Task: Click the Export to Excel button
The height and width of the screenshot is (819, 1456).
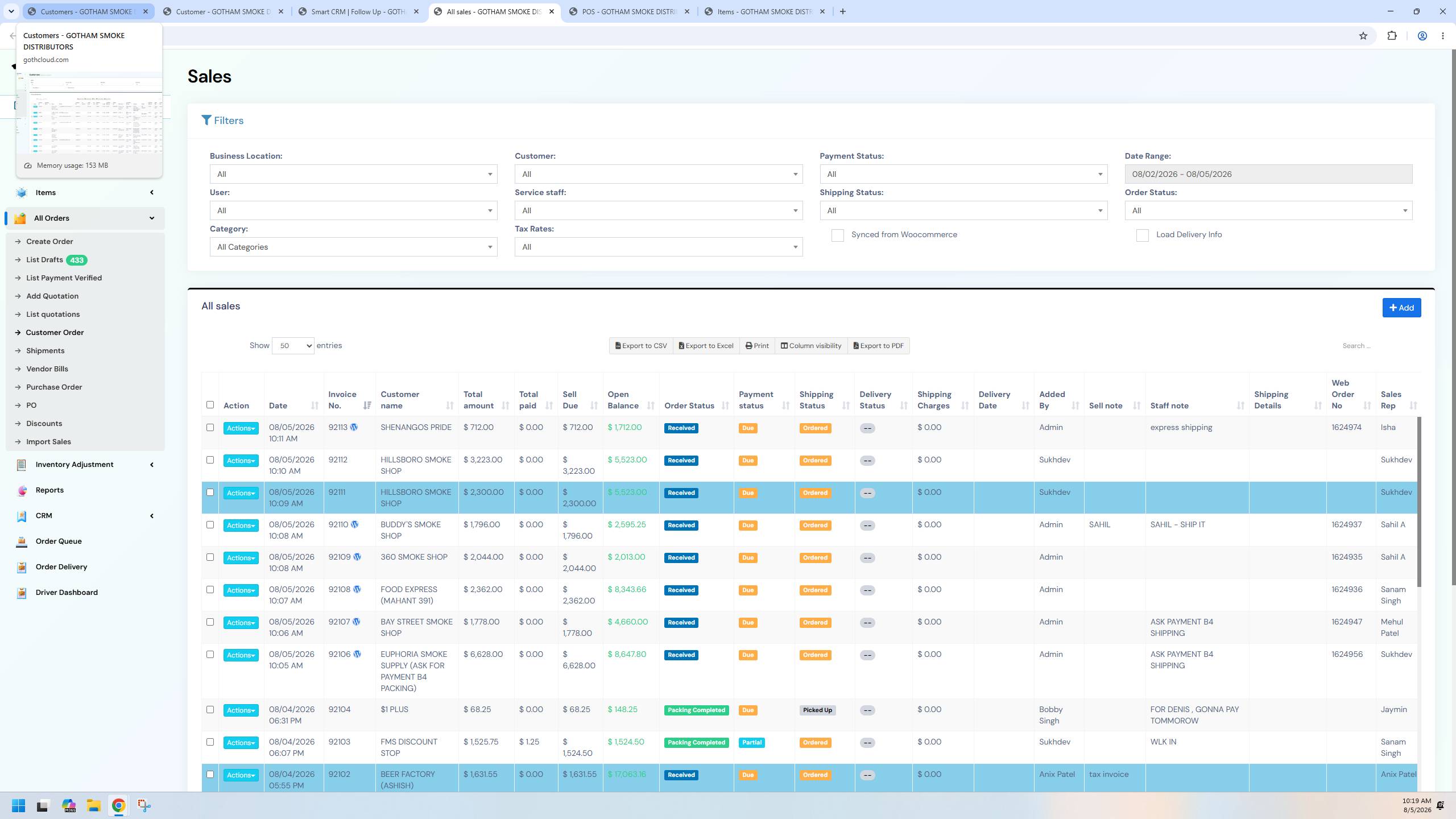Action: [706, 346]
